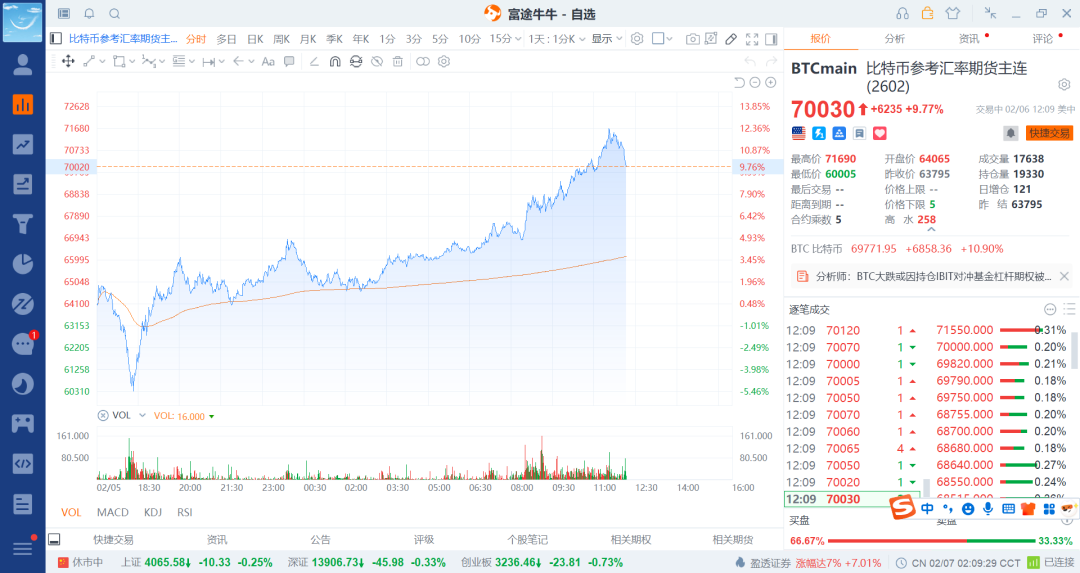Screen dimensions: 1080x573
Task: Open the 比特币参考汇率期货主 chart title link
Action: 123,39
